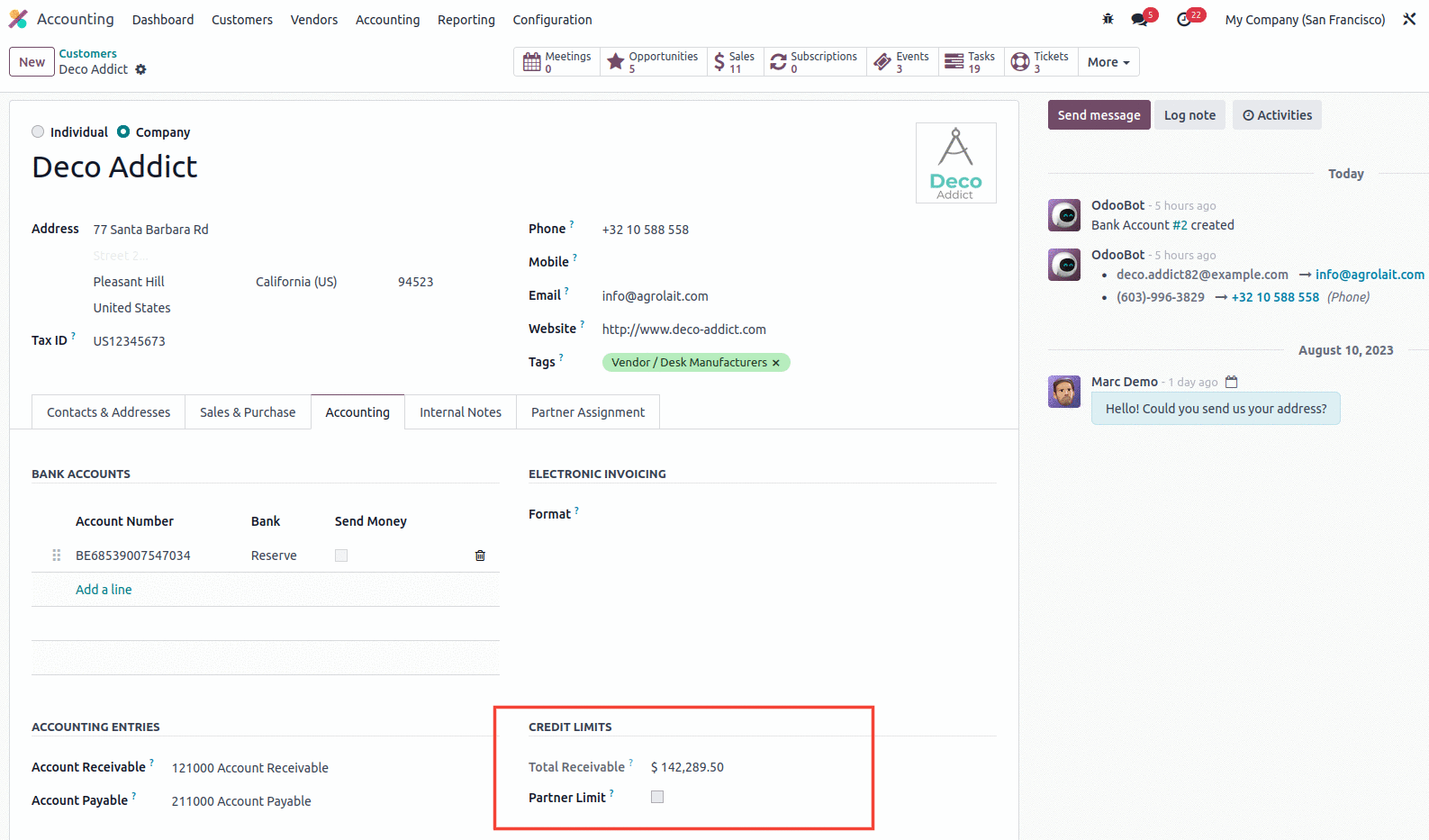This screenshot has width=1429, height=840.
Task: Click Send message button
Action: pyautogui.click(x=1099, y=115)
